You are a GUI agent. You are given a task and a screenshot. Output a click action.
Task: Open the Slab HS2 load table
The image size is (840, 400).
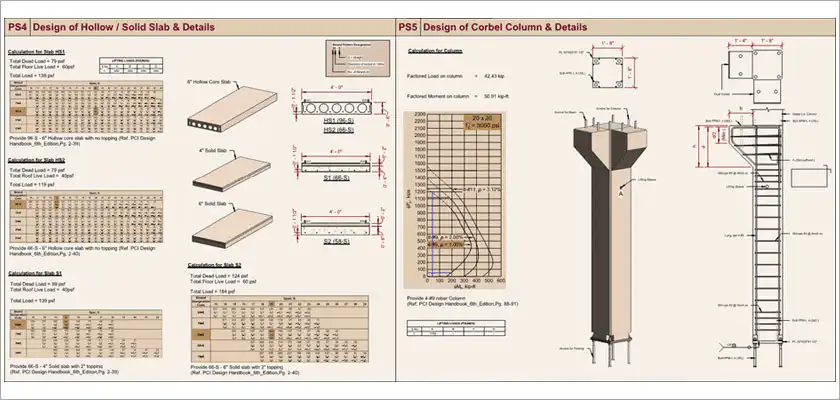click(86, 216)
